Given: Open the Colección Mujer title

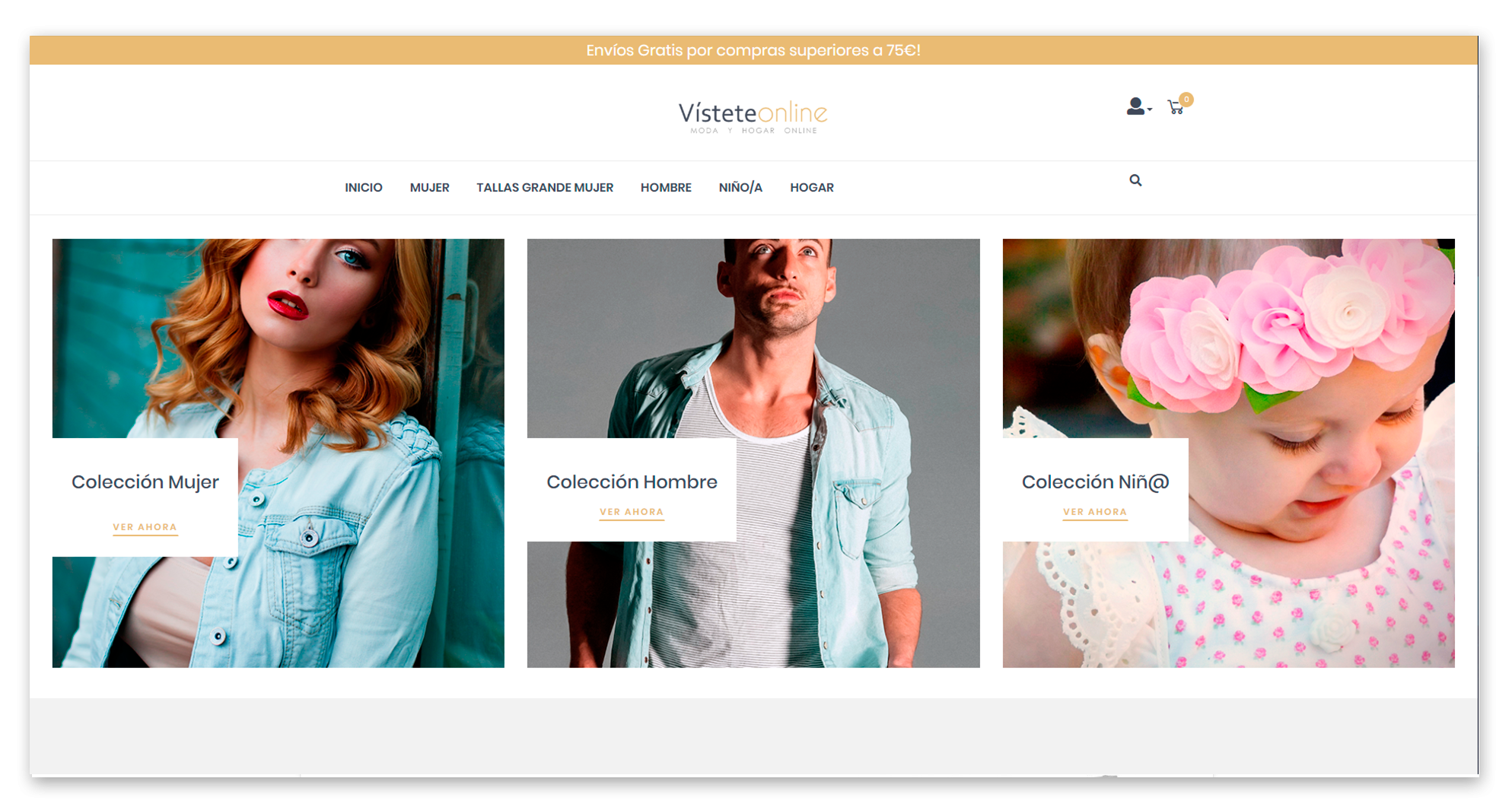Looking at the screenshot, I should click(145, 482).
